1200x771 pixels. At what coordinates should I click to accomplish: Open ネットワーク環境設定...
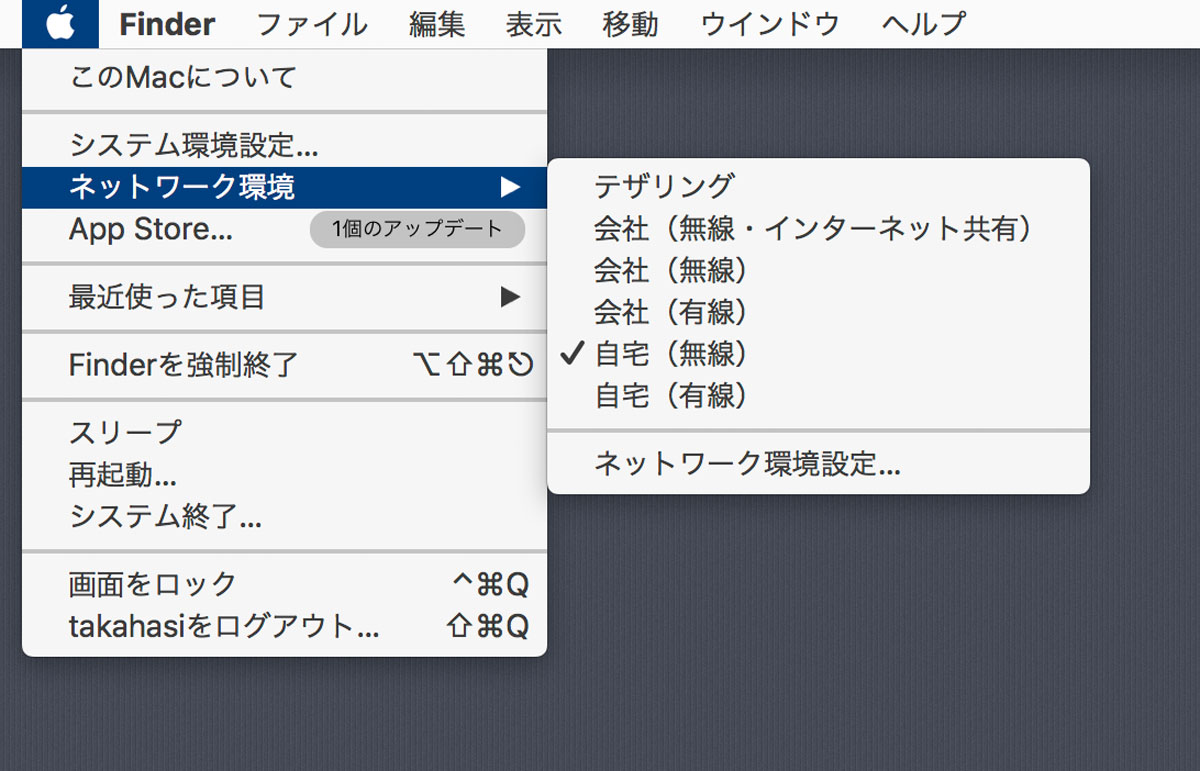tap(818, 464)
